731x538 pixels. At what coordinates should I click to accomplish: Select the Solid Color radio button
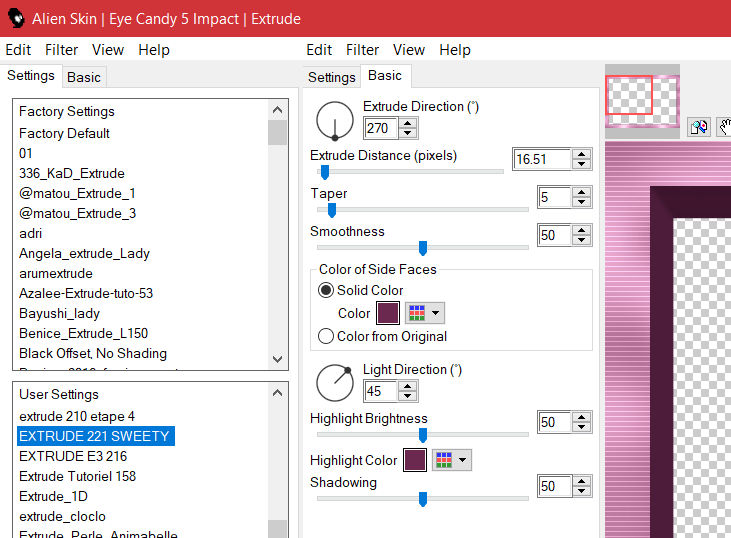pos(325,290)
